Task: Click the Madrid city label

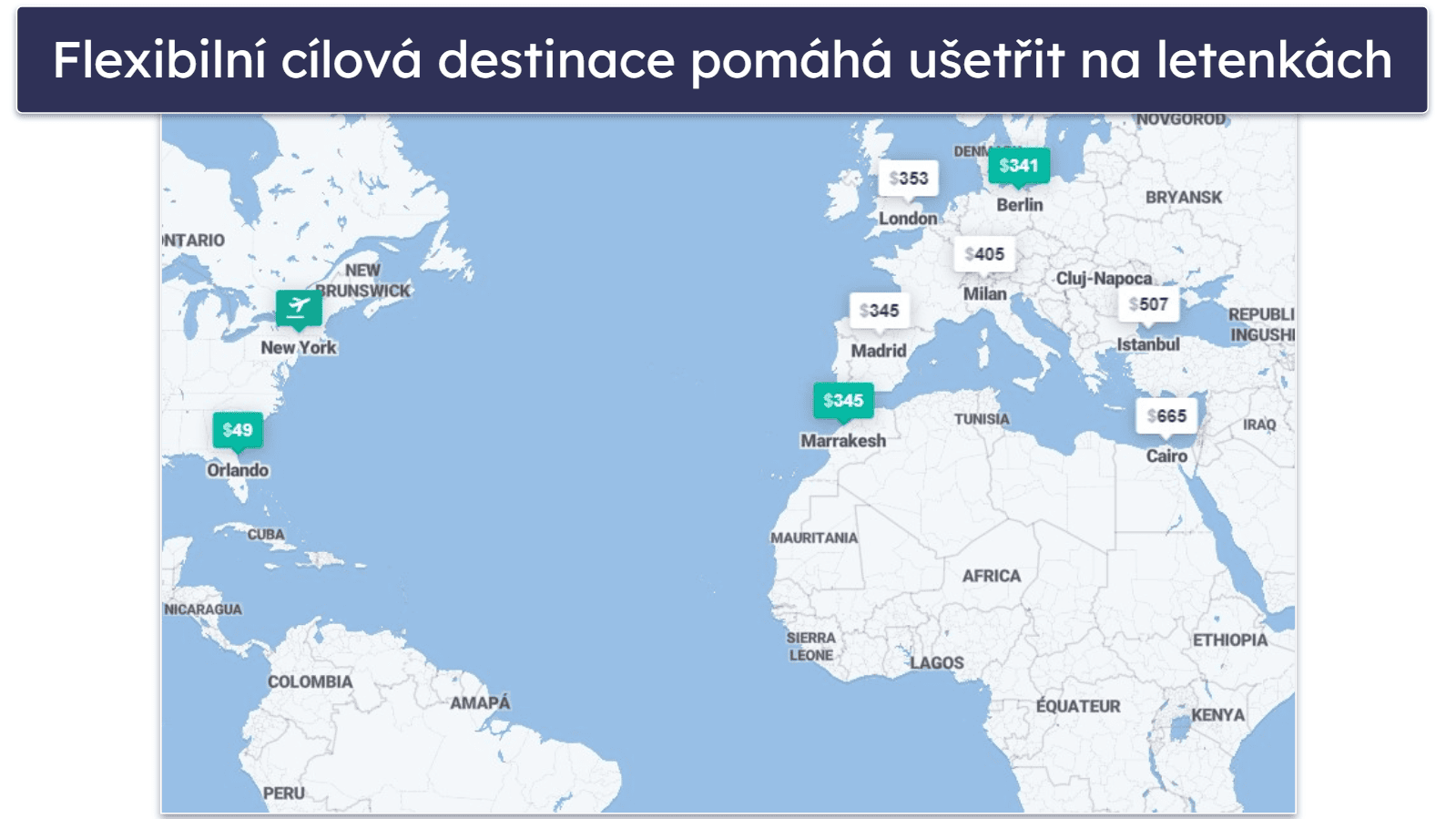Action: [879, 351]
